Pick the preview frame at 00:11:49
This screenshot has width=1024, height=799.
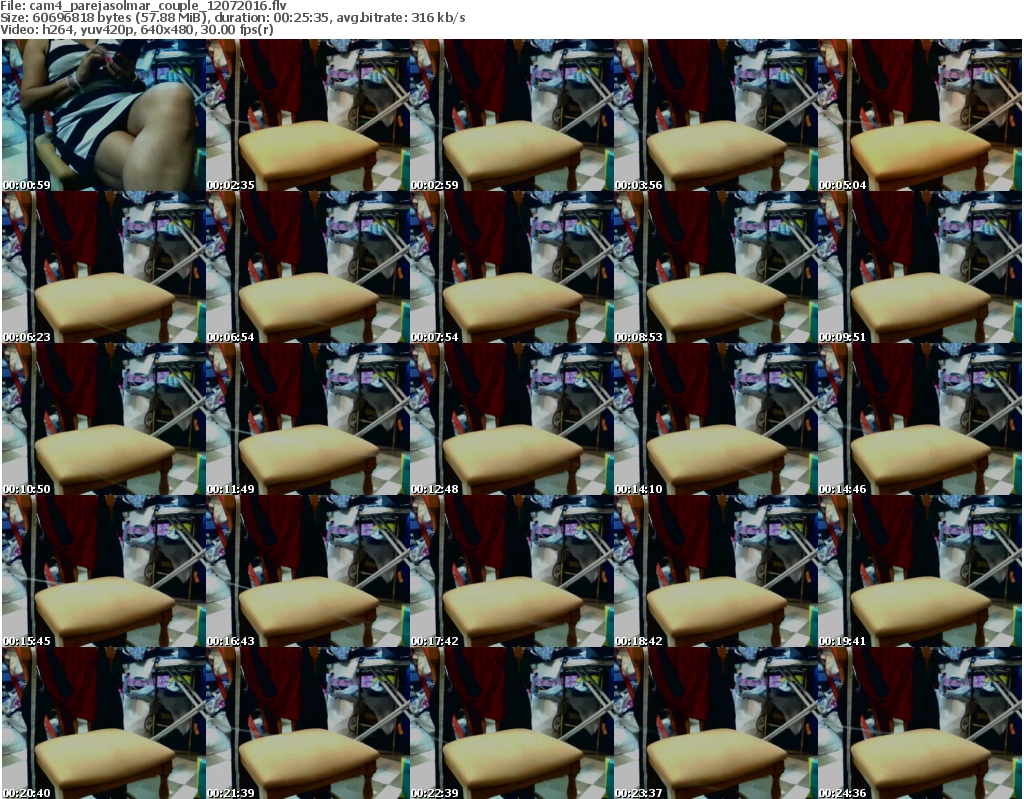pos(308,419)
